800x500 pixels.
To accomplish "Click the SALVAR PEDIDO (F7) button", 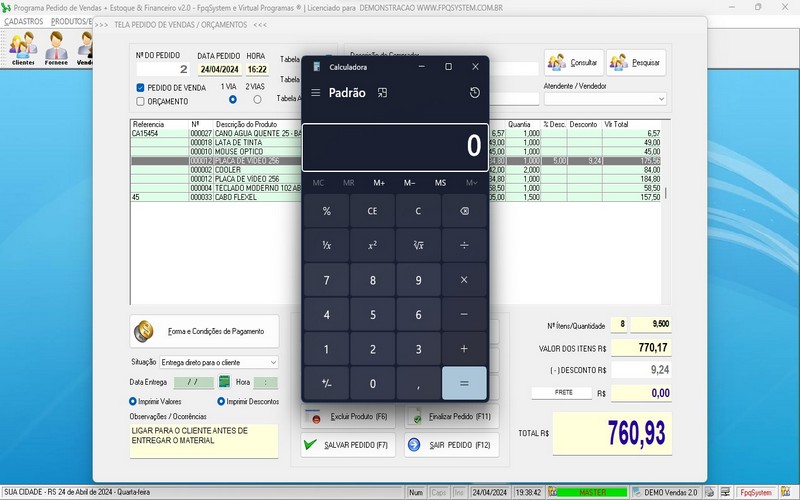I will [x=346, y=444].
